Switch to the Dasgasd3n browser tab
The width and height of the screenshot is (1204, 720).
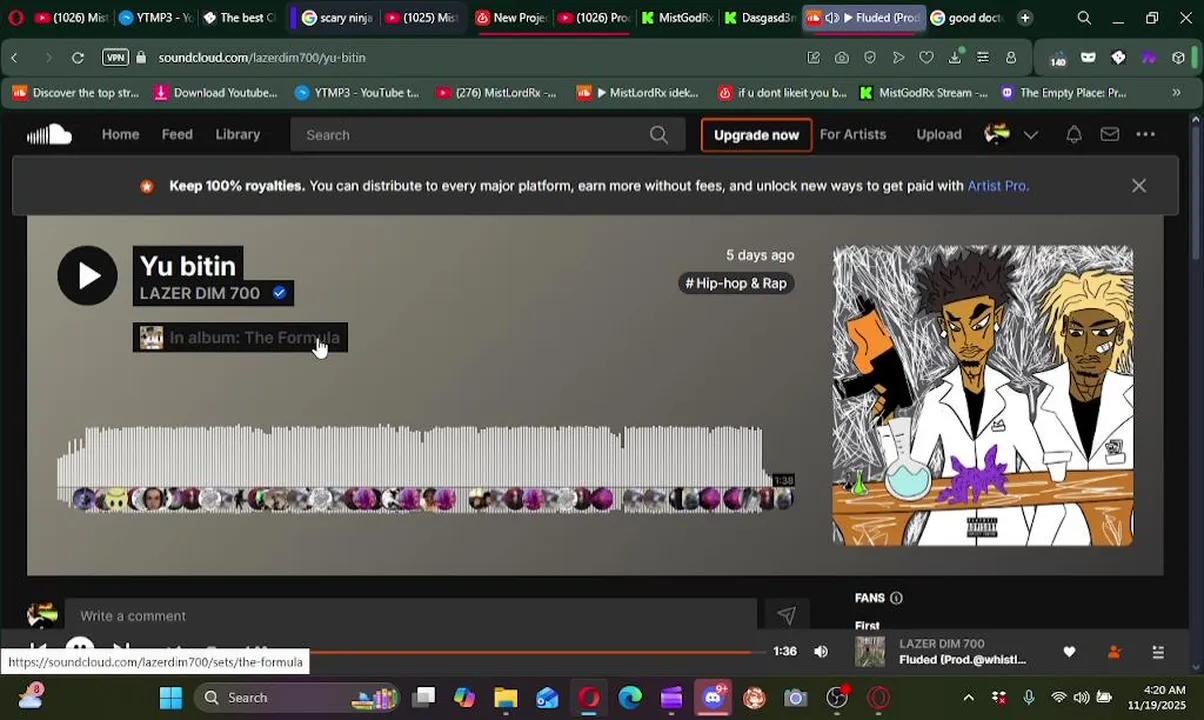click(x=759, y=18)
